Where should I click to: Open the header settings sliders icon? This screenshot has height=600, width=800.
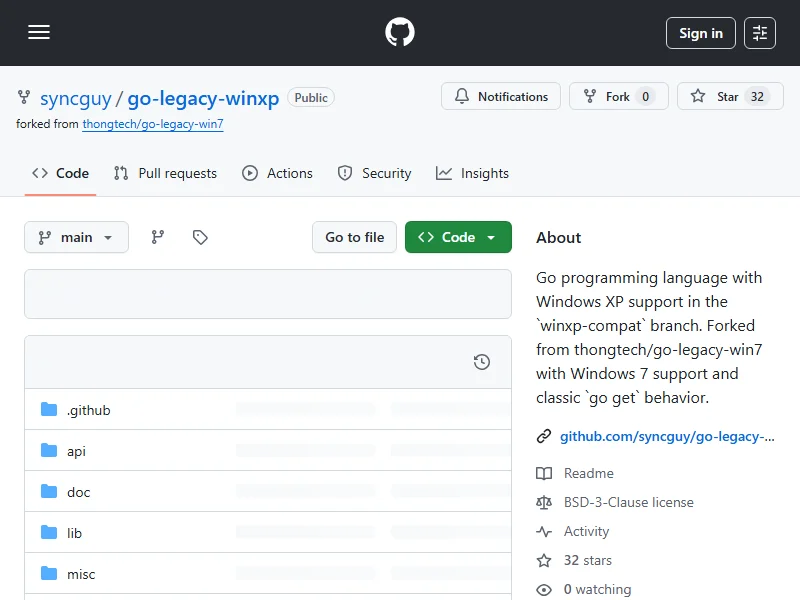tap(760, 33)
